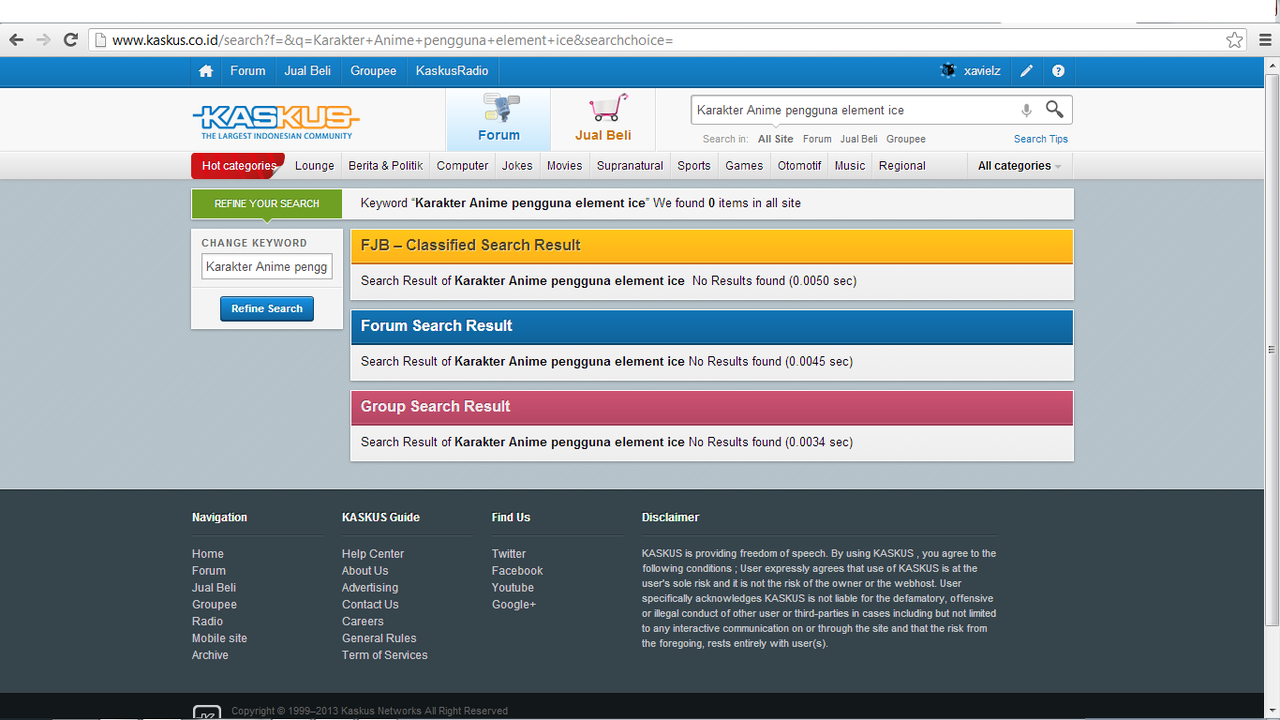The image size is (1280, 720).
Task: Open the Jokes category
Action: [x=517, y=166]
